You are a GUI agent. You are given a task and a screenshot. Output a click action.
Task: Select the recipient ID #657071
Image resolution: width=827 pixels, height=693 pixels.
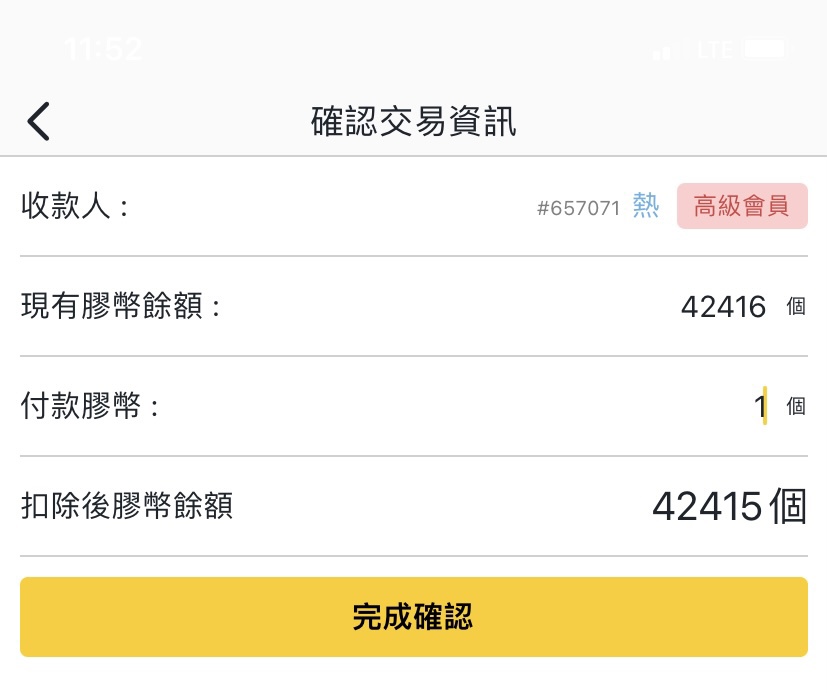click(578, 208)
